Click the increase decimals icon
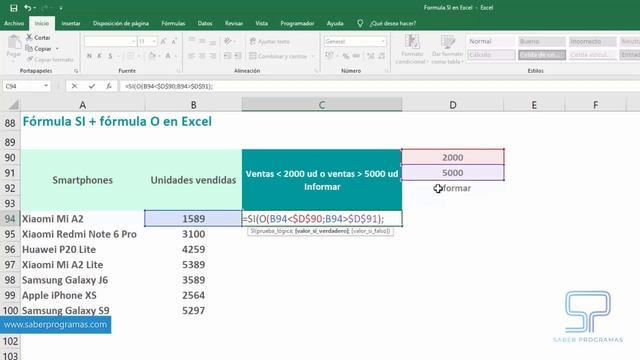 (x=371, y=56)
